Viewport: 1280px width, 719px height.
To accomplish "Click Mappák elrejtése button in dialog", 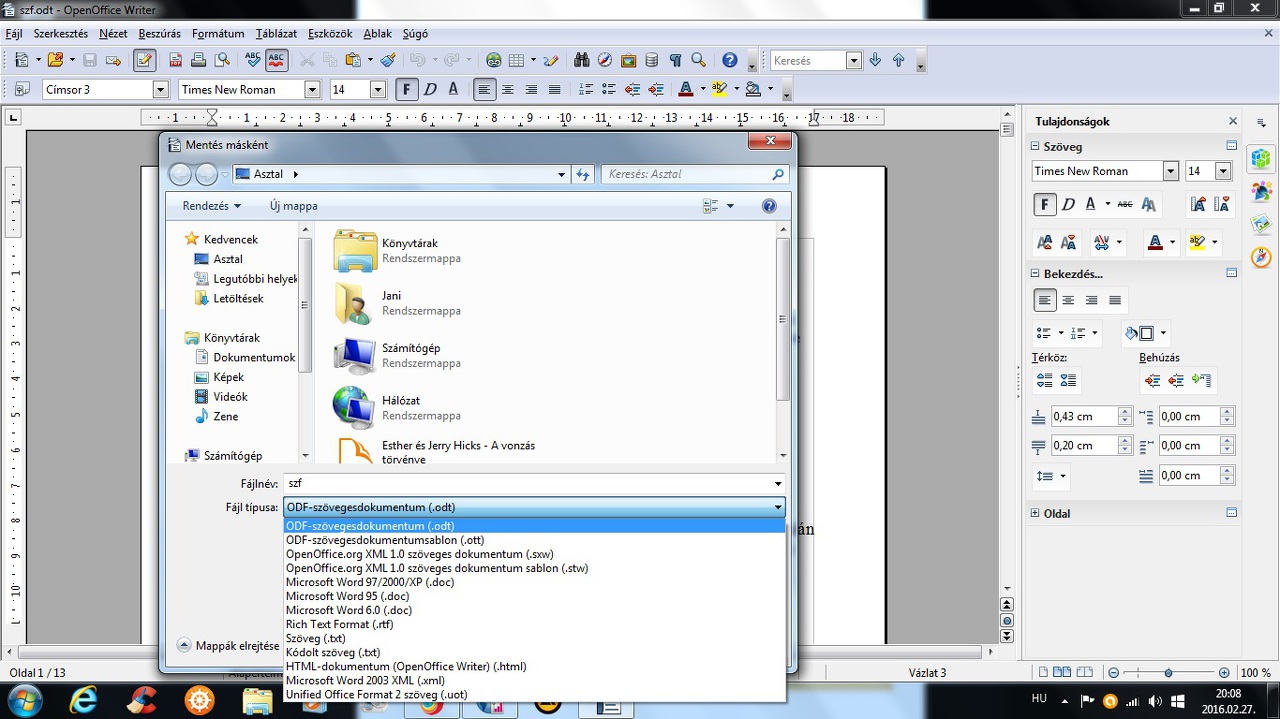I will [228, 646].
